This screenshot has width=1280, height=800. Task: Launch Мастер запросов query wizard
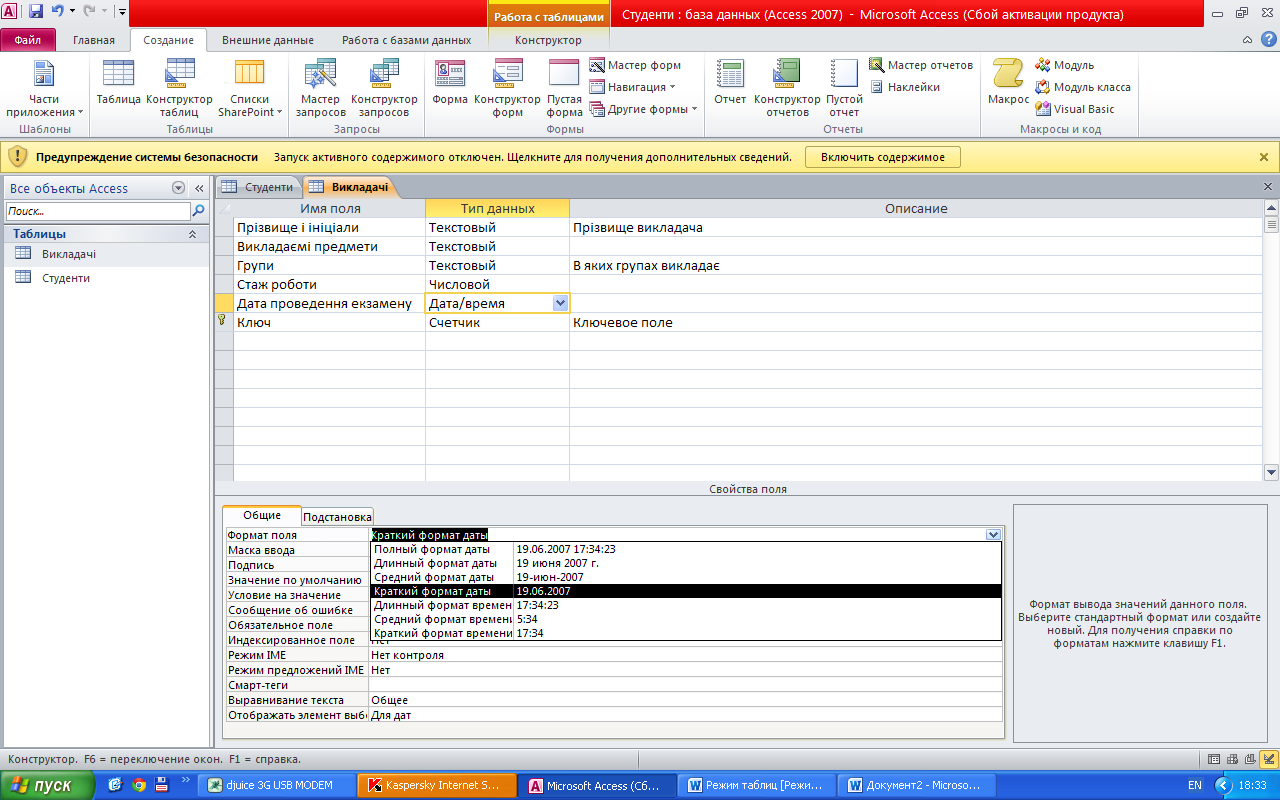(321, 88)
